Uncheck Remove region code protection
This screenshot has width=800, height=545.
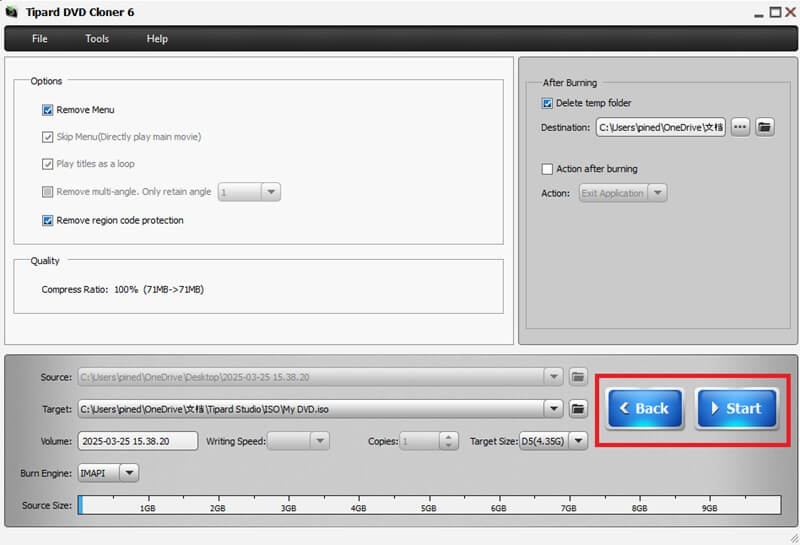click(47, 220)
